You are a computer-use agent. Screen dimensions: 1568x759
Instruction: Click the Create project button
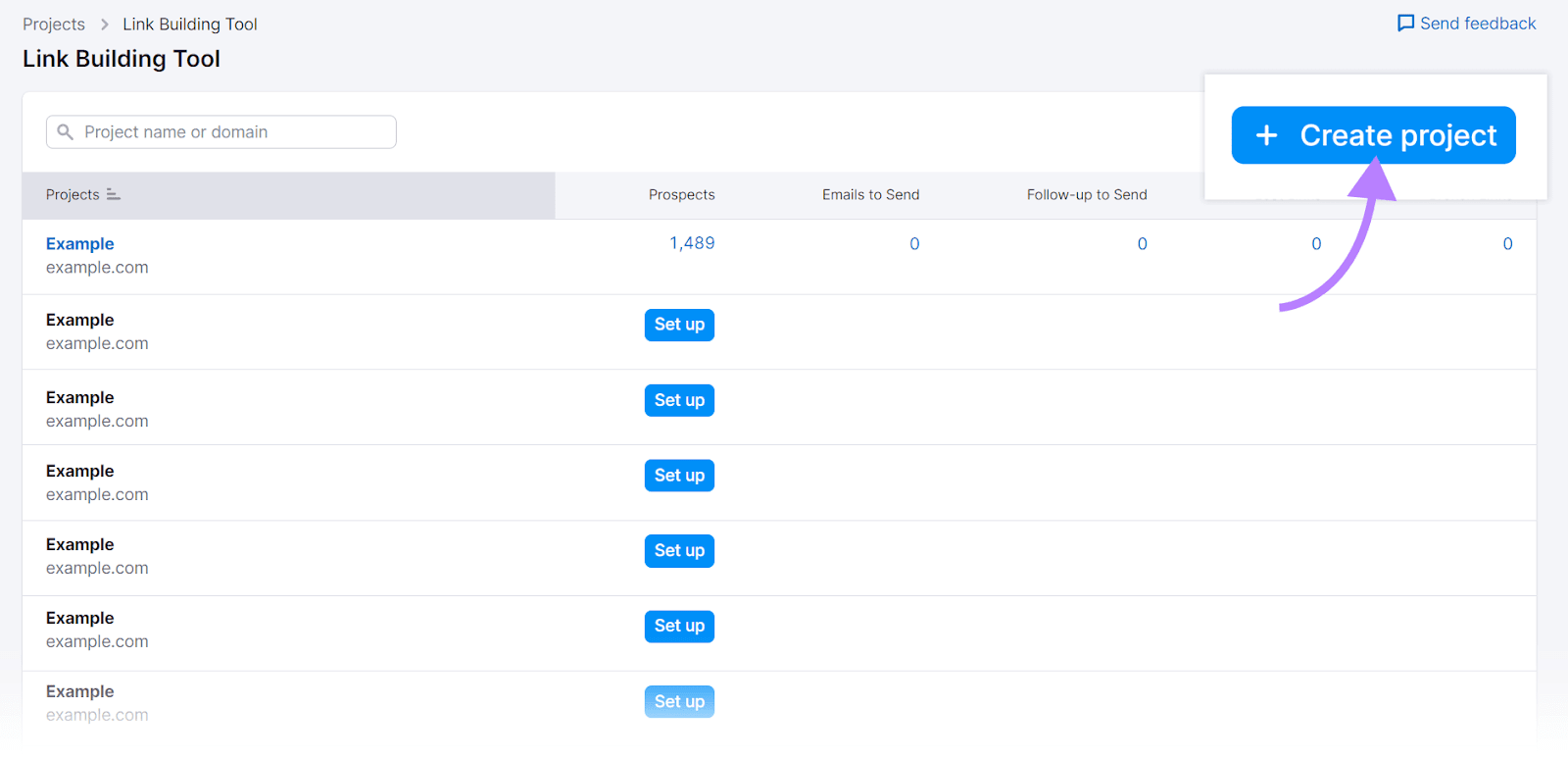[x=1373, y=135]
